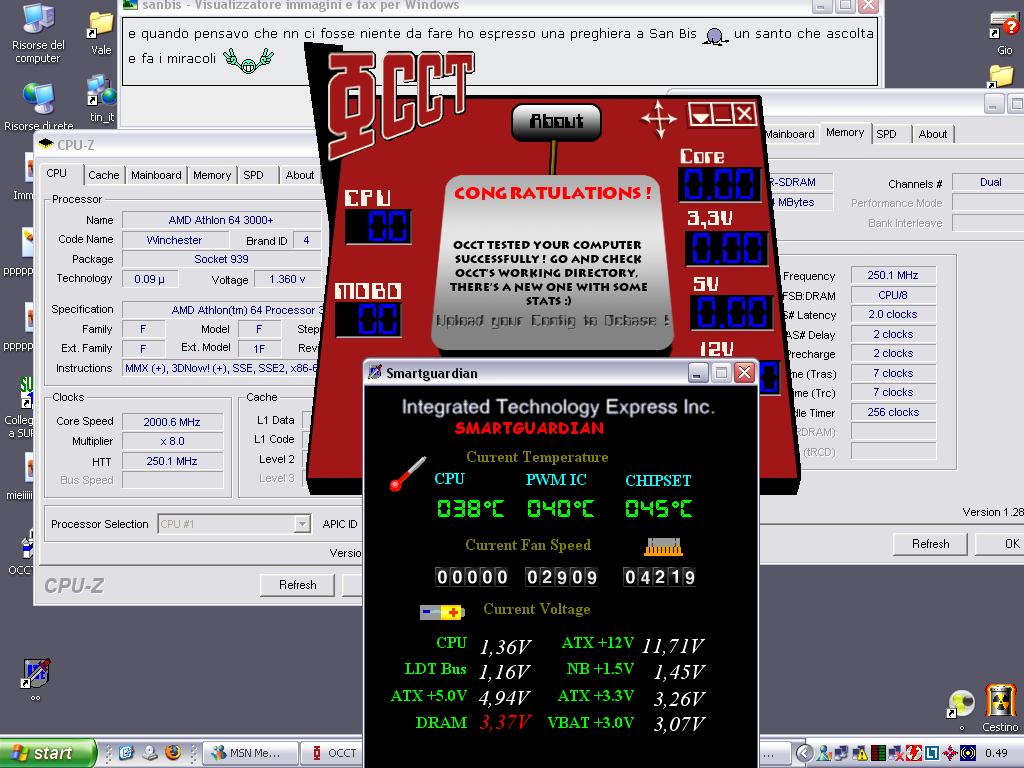Switch to MSN Messenger taskbar button
Image resolution: width=1024 pixels, height=768 pixels.
251,753
